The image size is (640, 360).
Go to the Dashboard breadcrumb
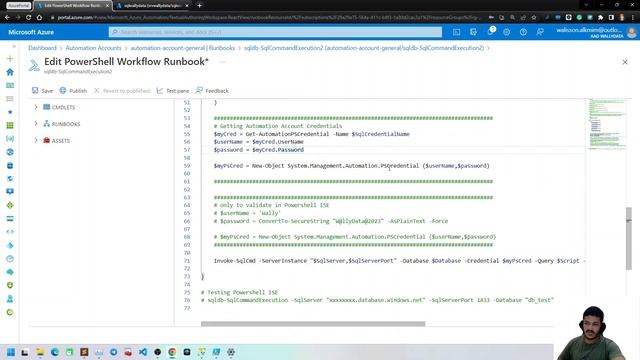point(42,48)
